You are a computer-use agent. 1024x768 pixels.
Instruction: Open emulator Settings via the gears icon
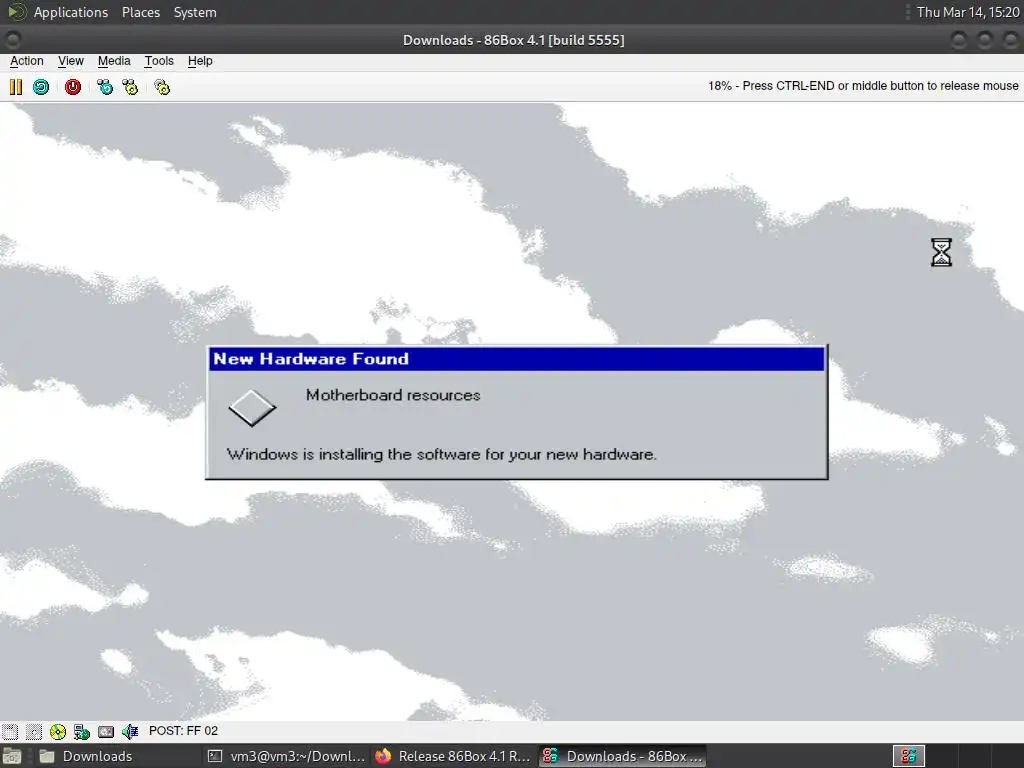[162, 87]
